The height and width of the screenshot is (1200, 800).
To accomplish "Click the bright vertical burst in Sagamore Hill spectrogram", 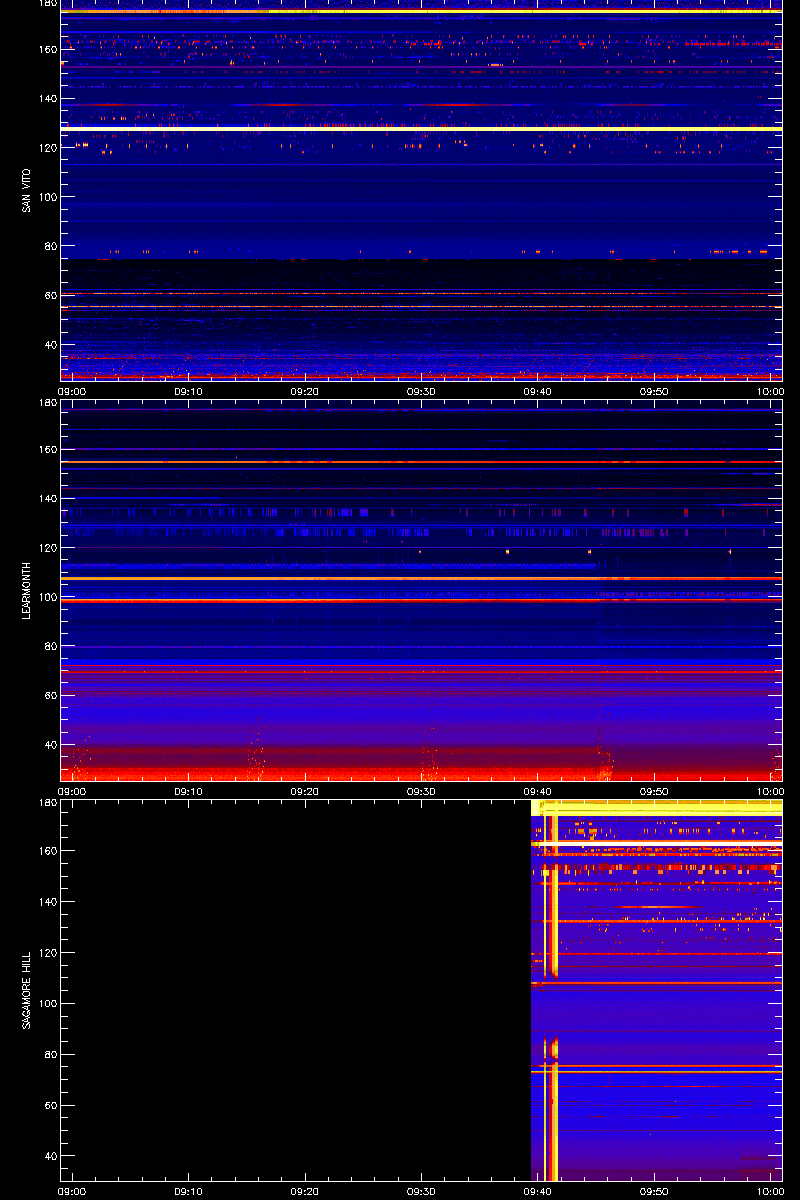I will coord(550,1000).
